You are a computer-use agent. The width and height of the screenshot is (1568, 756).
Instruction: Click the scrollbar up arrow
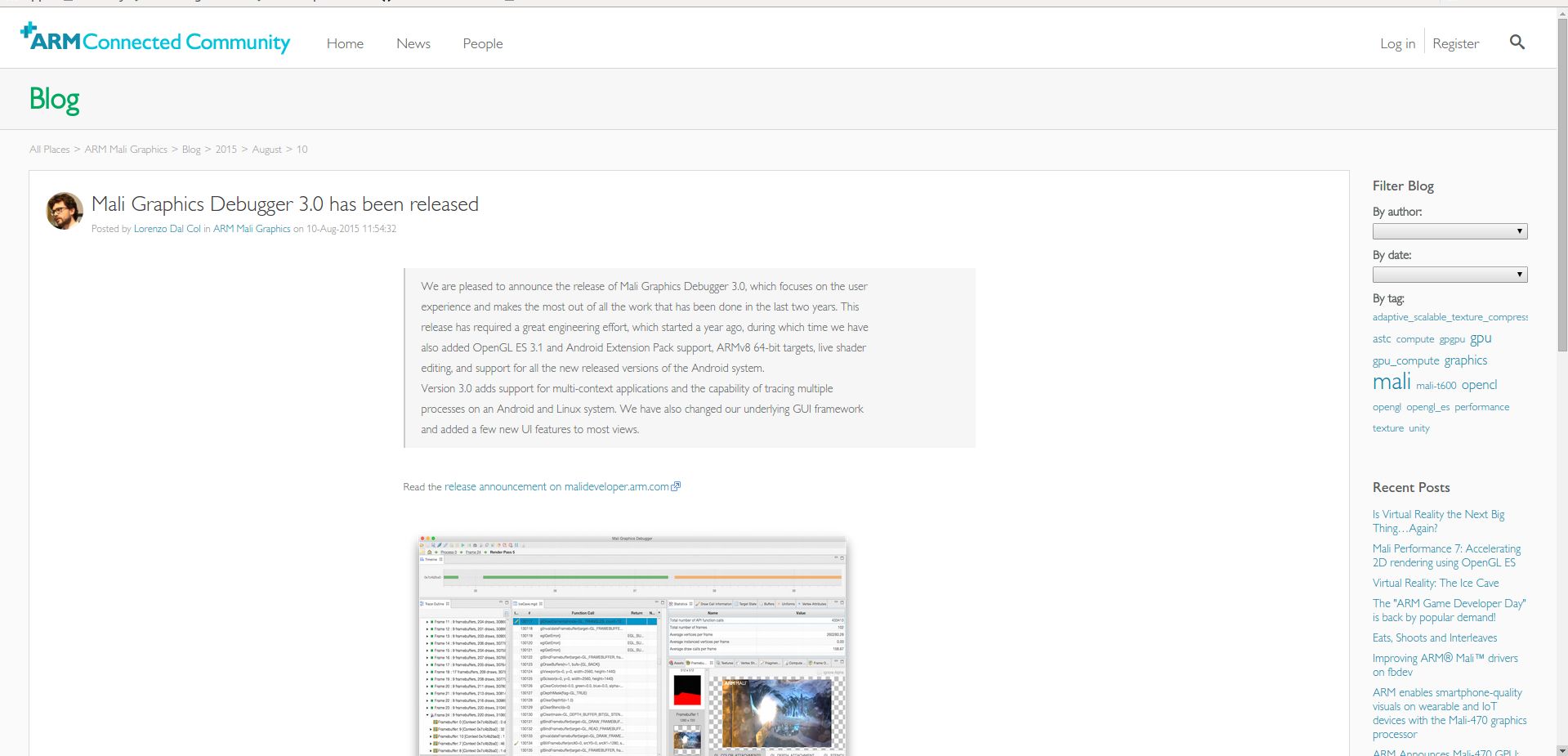(1561, 14)
